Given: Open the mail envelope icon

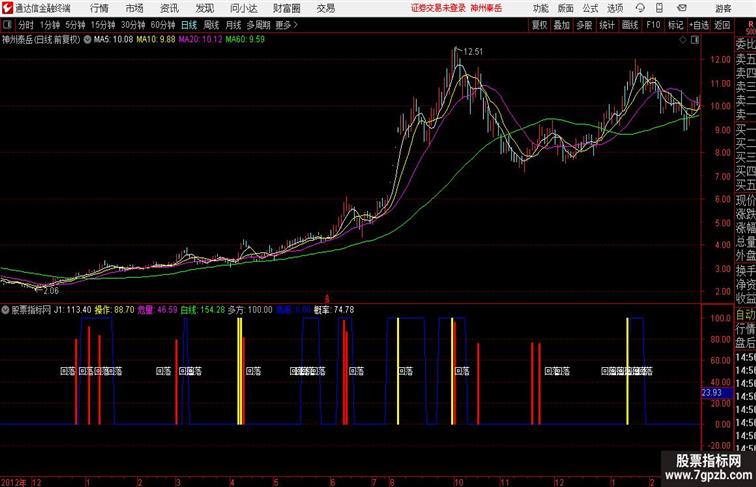Looking at the screenshot, I should (x=682, y=8).
